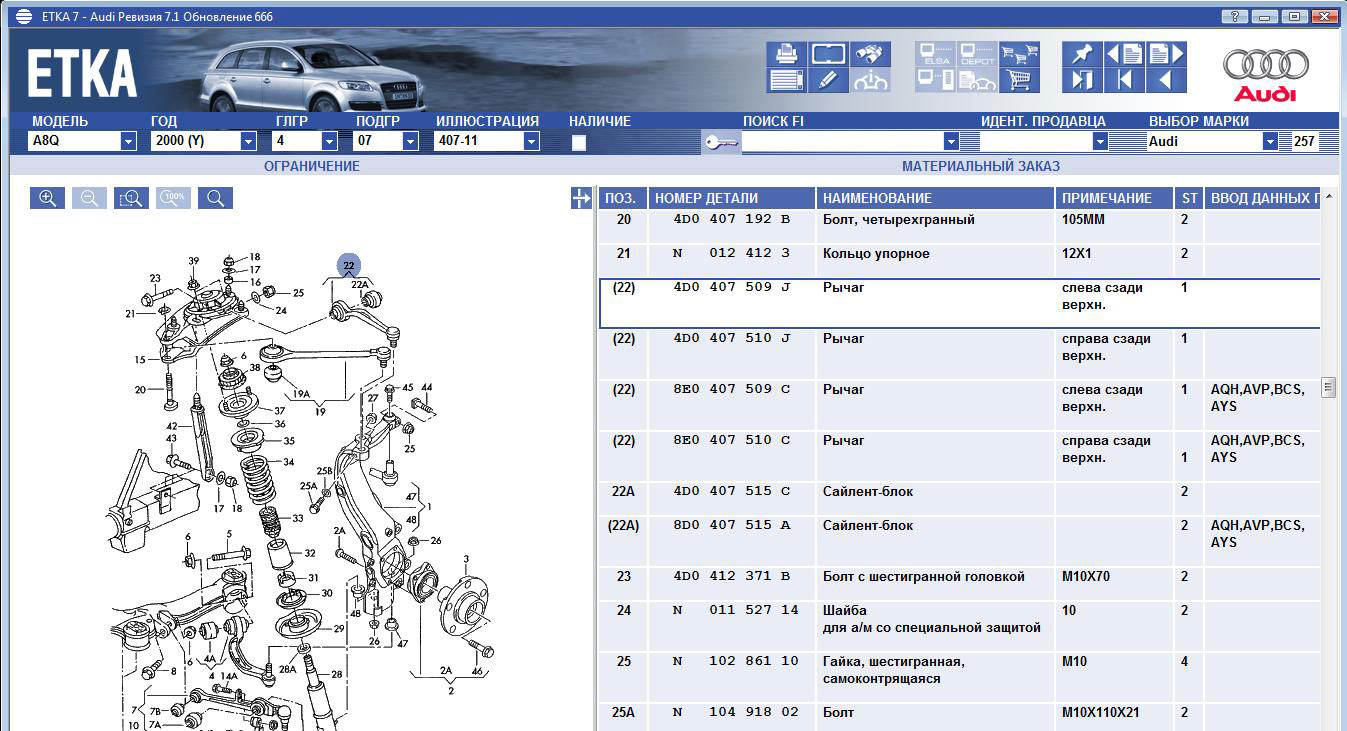Zoom in on the parts illustration
Screen dimensions: 1347x731
tap(47, 198)
